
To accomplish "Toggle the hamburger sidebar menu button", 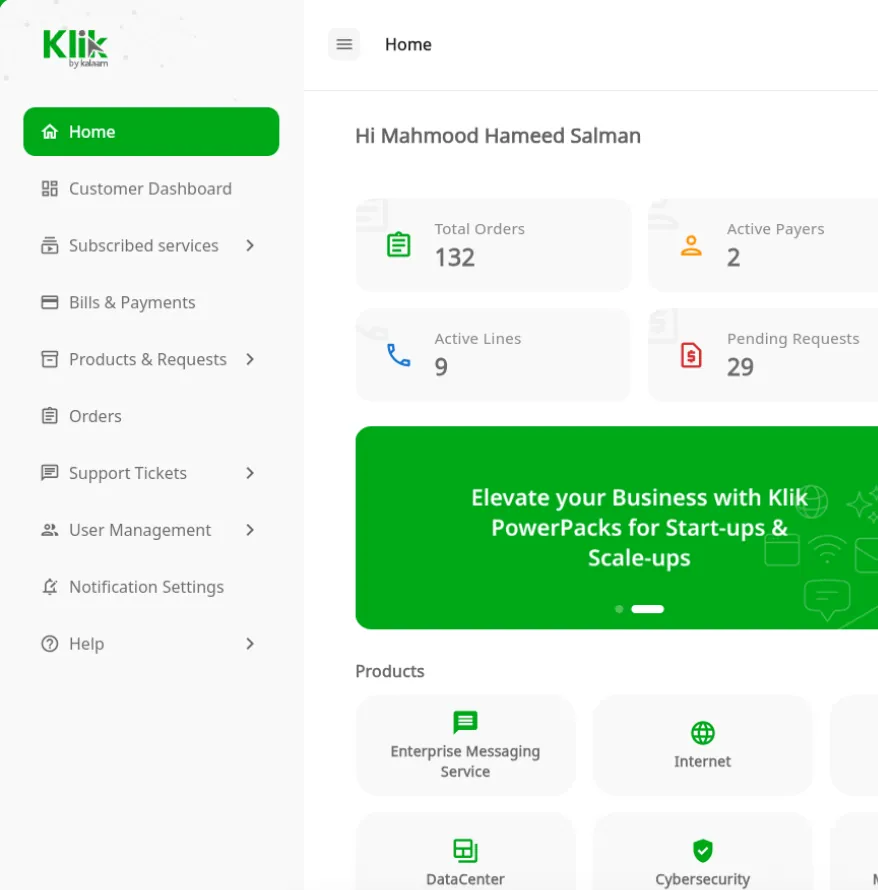I will pos(344,44).
